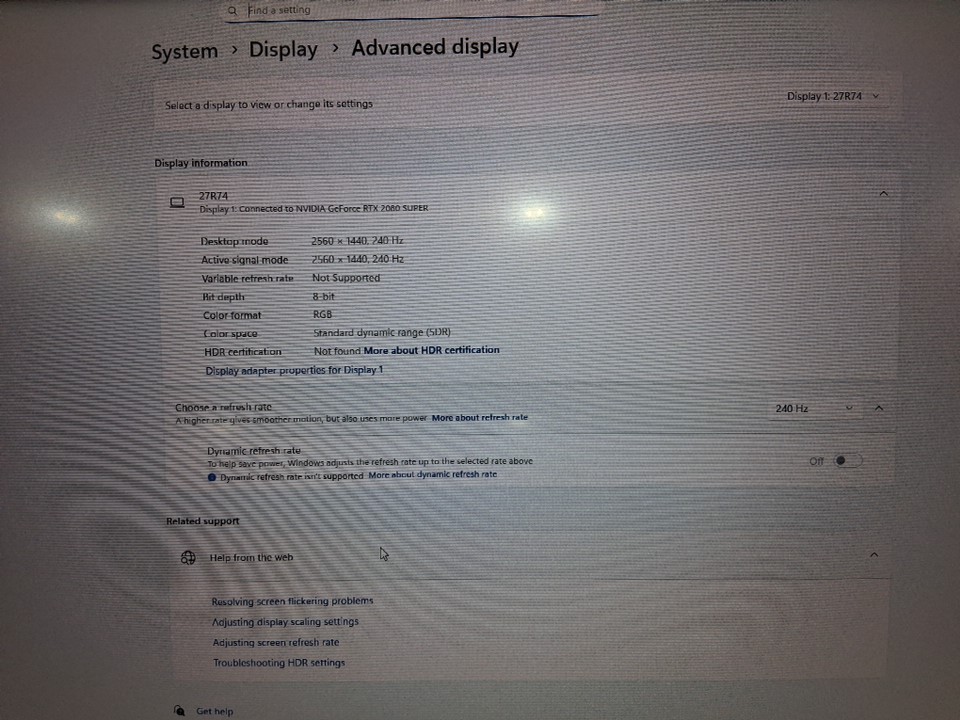Open More about dynamic refresh rate link

(x=432, y=475)
